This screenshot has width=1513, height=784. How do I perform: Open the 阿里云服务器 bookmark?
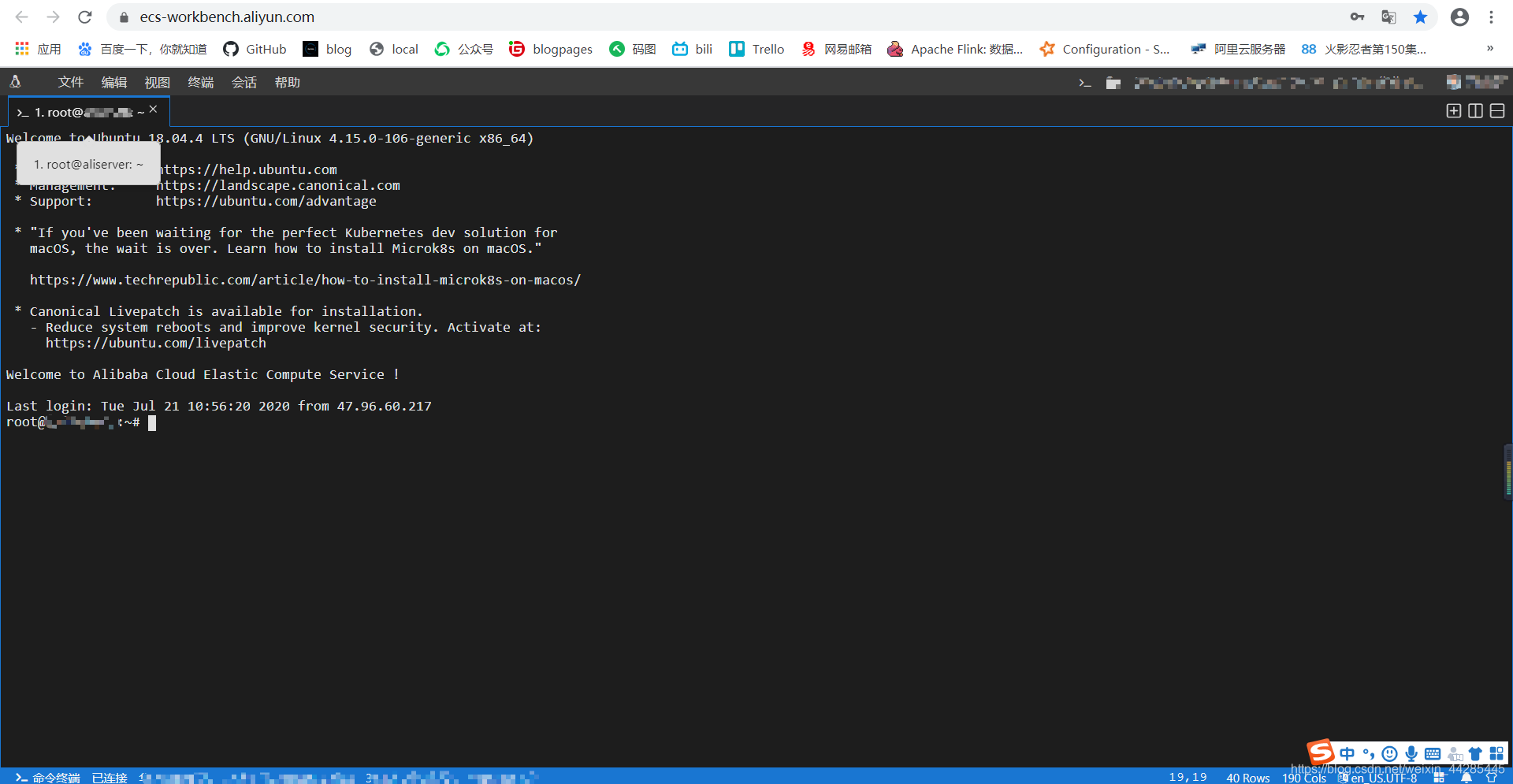(1238, 49)
